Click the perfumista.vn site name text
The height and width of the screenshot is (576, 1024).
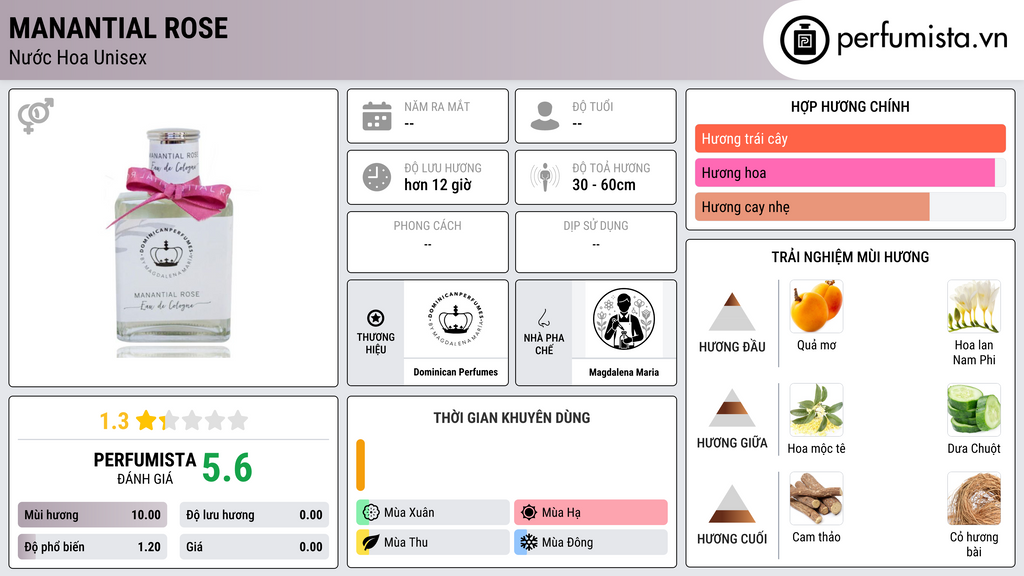pos(922,39)
